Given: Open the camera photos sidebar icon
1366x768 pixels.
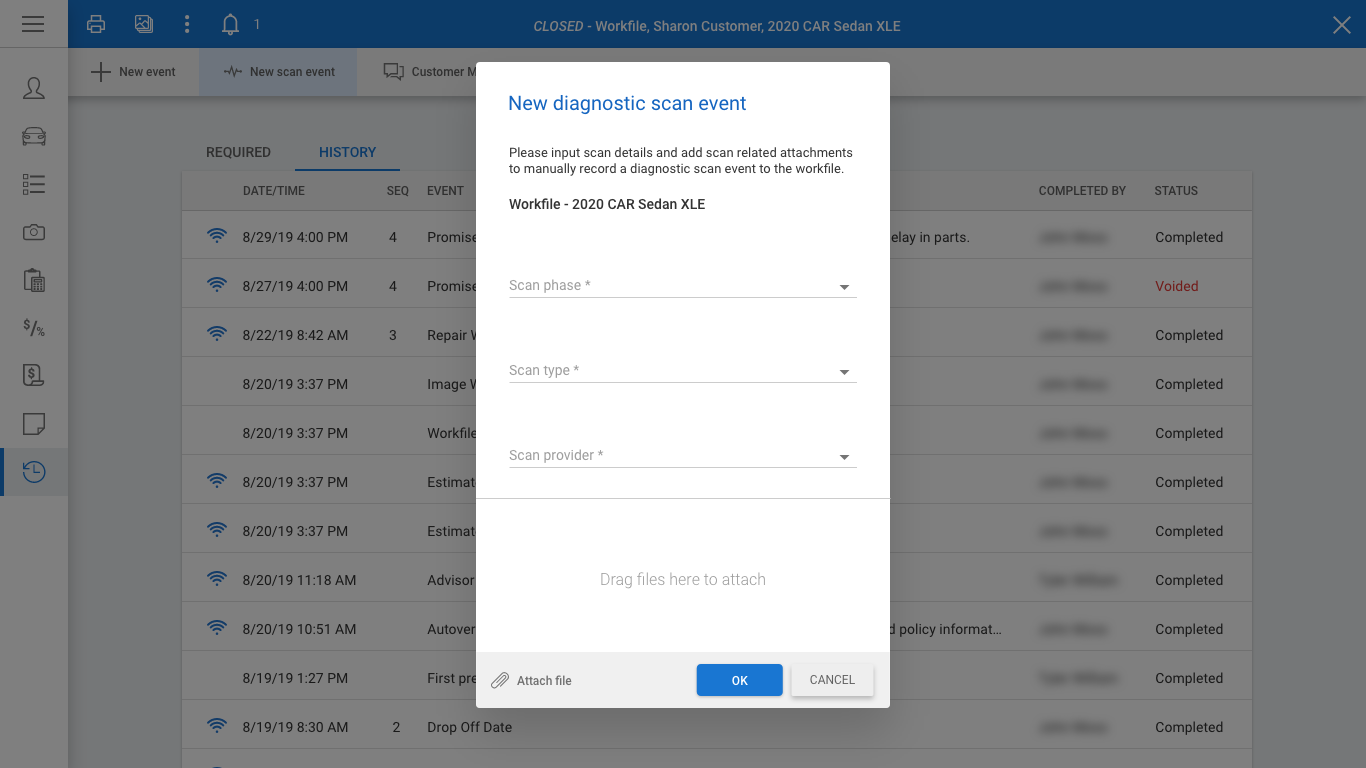Looking at the screenshot, I should pos(34,232).
